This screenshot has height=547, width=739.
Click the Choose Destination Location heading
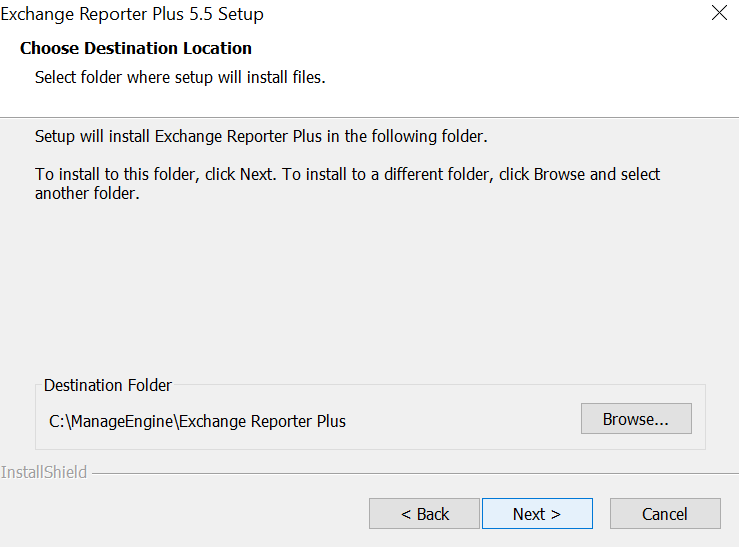coord(136,48)
